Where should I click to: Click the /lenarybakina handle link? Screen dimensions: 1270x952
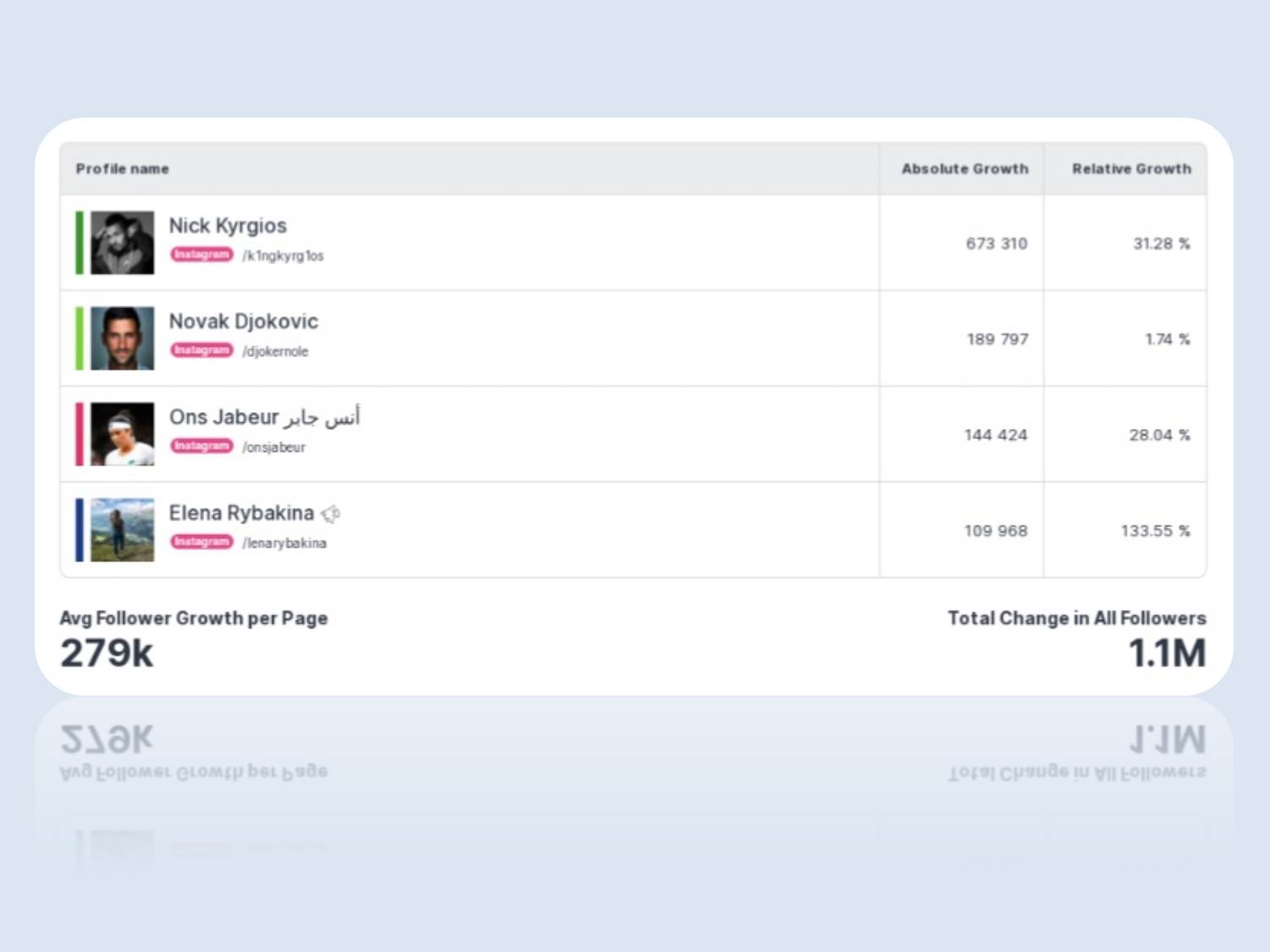tap(284, 543)
